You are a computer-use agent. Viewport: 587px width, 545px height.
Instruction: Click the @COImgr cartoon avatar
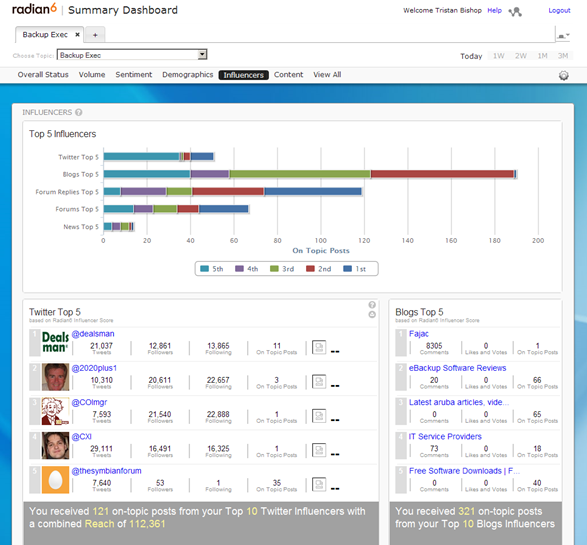coord(55,411)
